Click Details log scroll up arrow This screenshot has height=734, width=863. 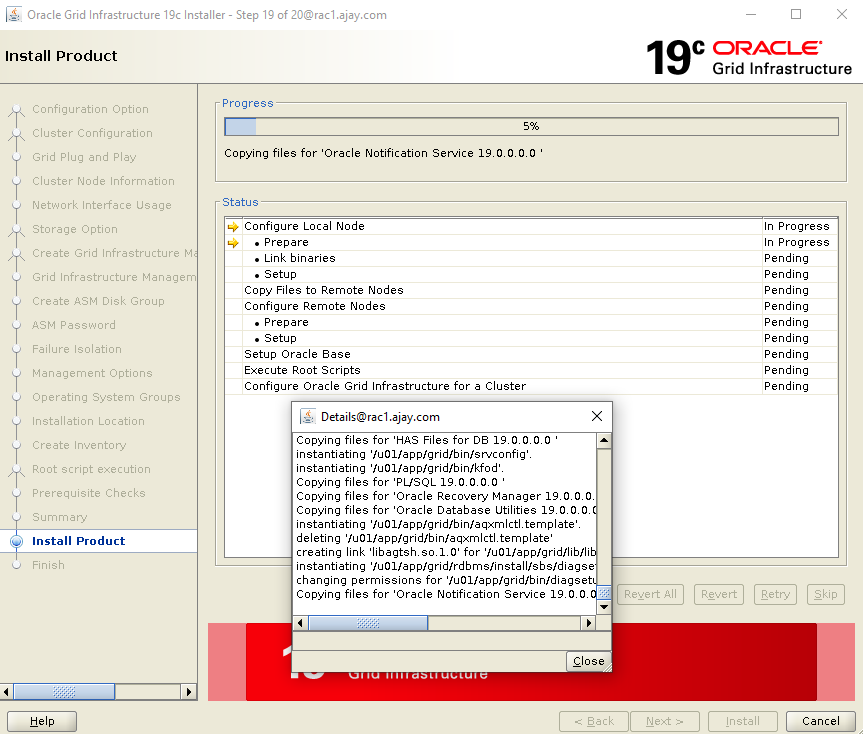coord(604,441)
